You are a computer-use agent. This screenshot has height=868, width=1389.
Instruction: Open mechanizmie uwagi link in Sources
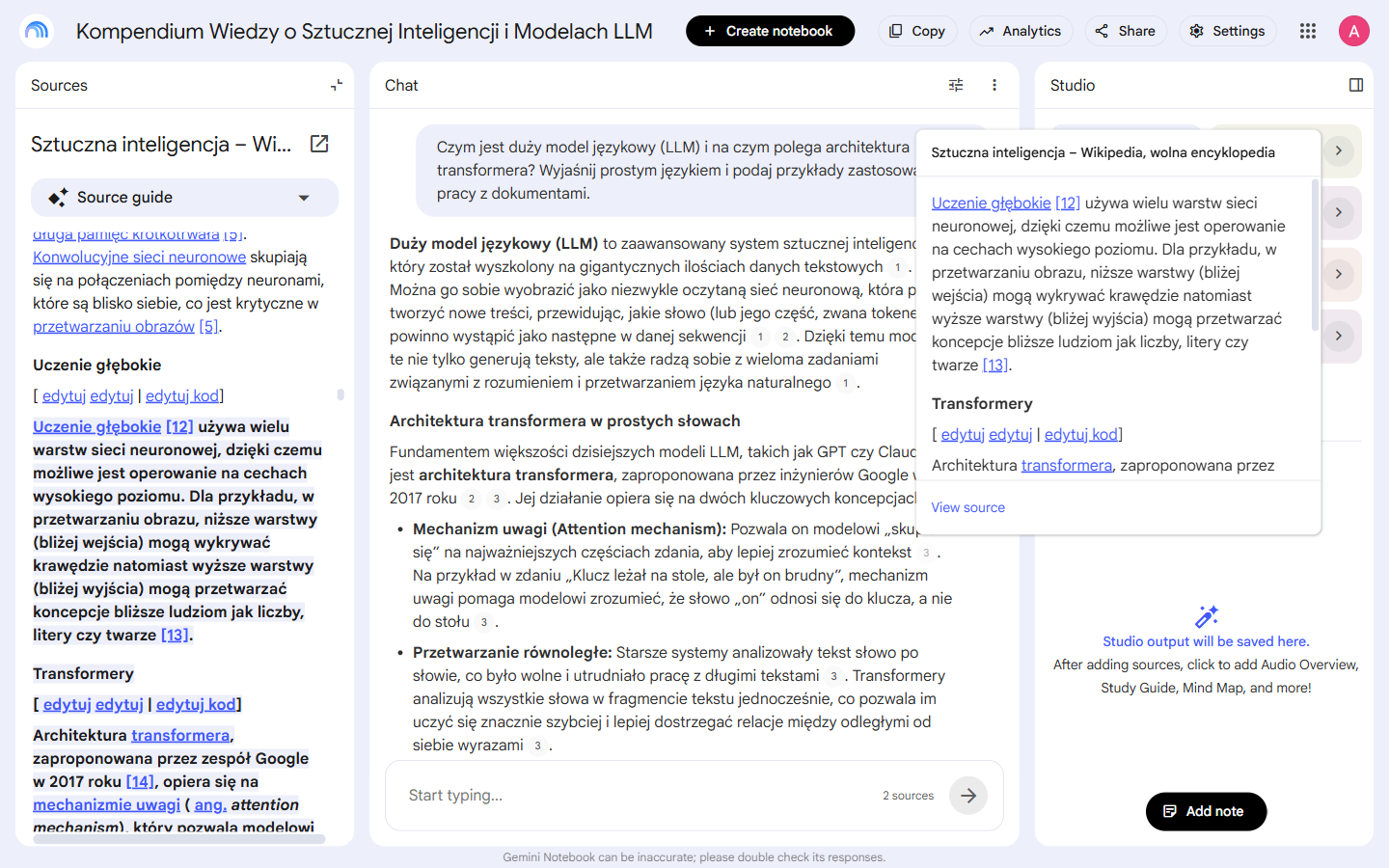point(106,804)
